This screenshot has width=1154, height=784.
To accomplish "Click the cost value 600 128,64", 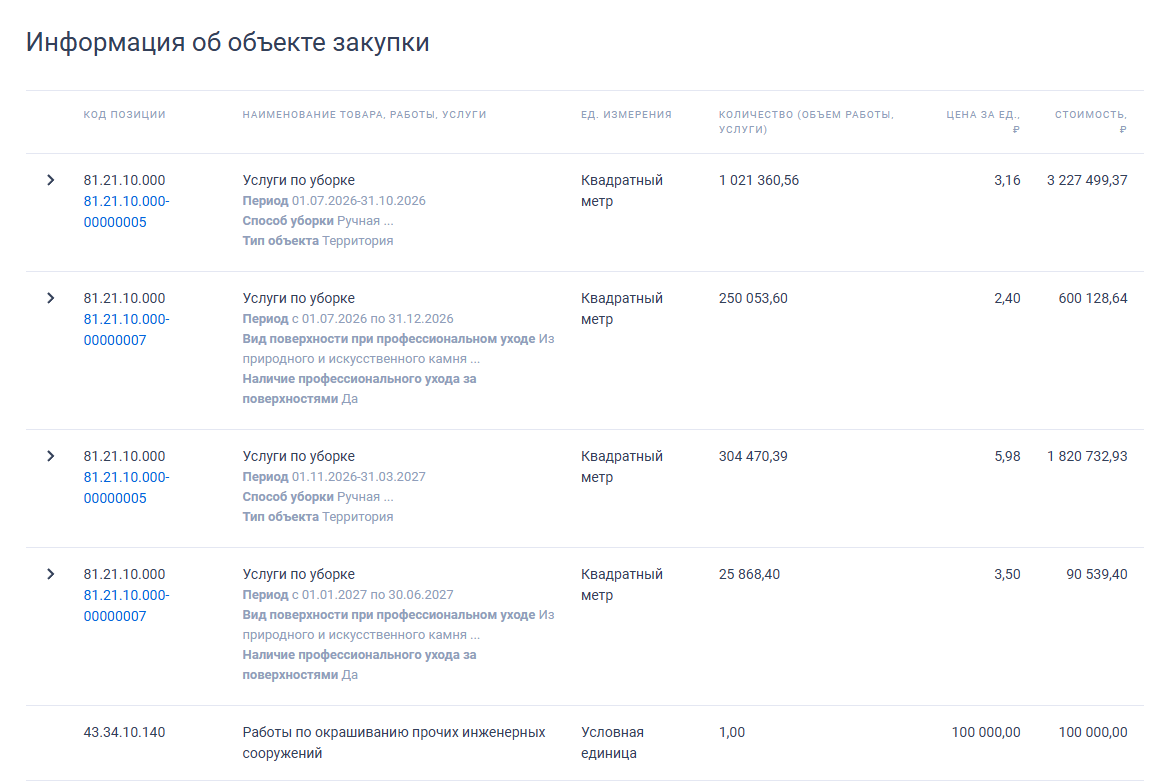I will (1093, 298).
